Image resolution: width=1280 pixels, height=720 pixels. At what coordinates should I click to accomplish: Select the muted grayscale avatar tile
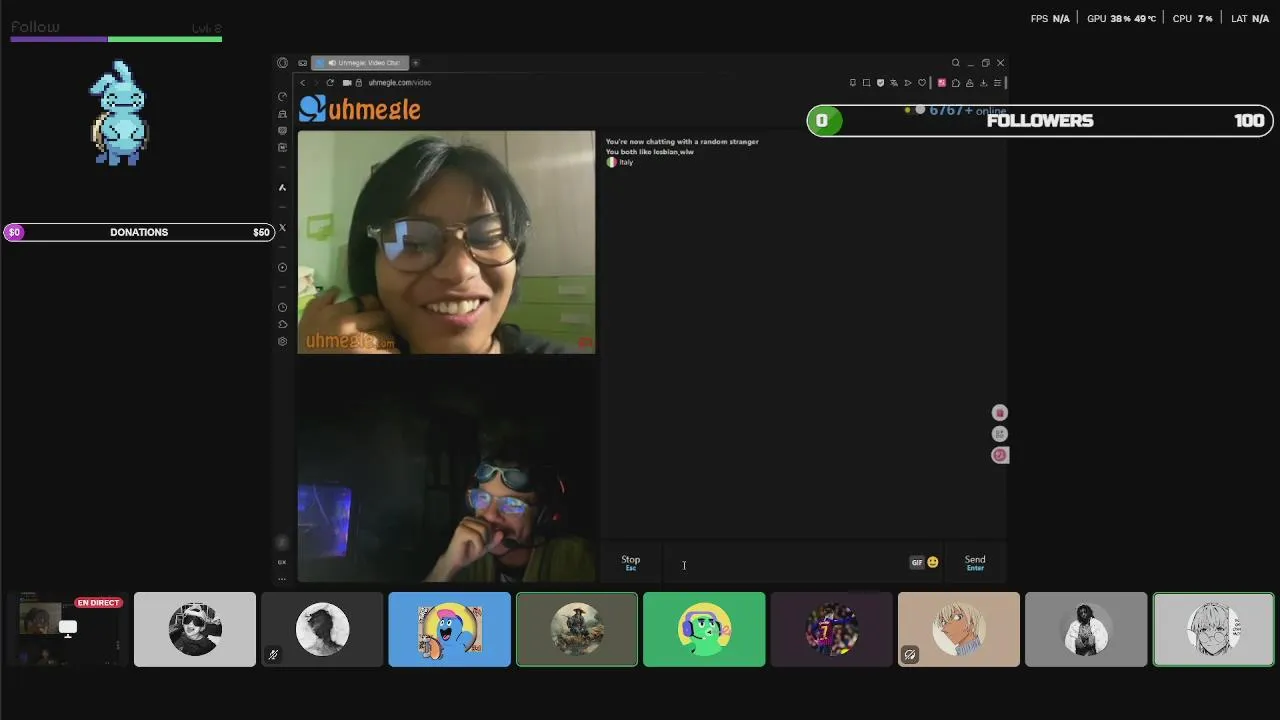coord(322,629)
